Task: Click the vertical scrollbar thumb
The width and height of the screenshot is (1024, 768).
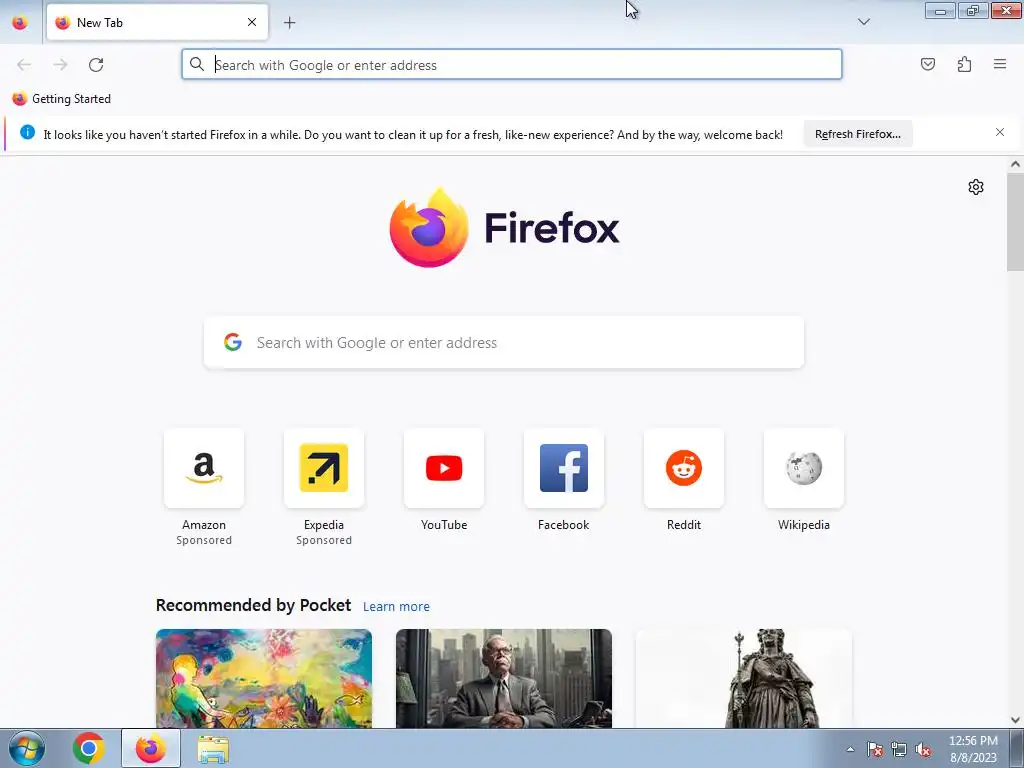Action: pos(1015,221)
